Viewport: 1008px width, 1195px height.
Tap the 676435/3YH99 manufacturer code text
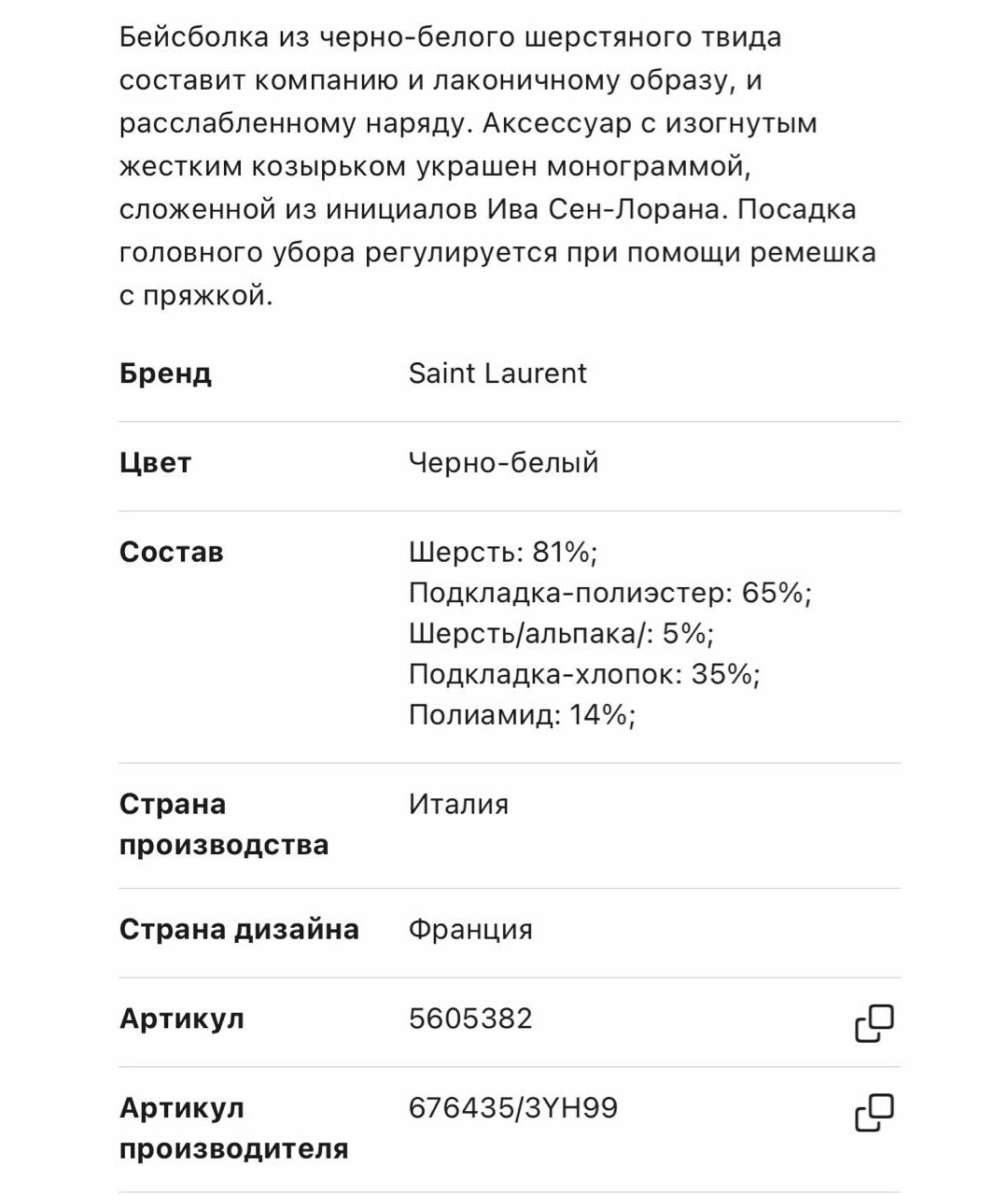513,1108
